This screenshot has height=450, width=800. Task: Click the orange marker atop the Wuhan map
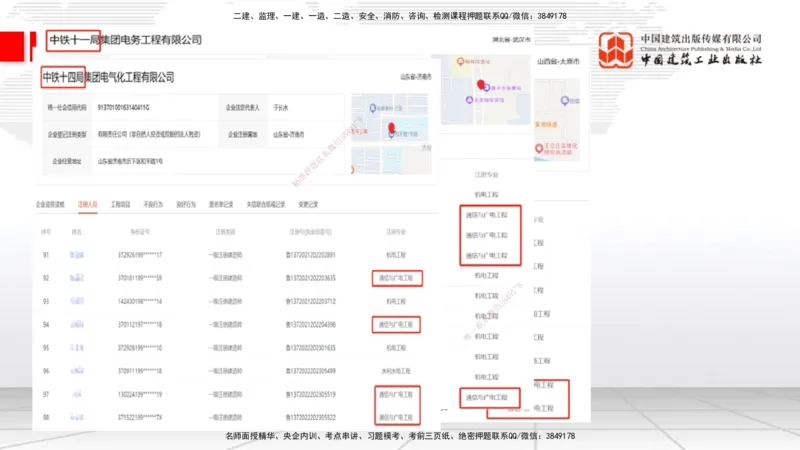point(460,62)
